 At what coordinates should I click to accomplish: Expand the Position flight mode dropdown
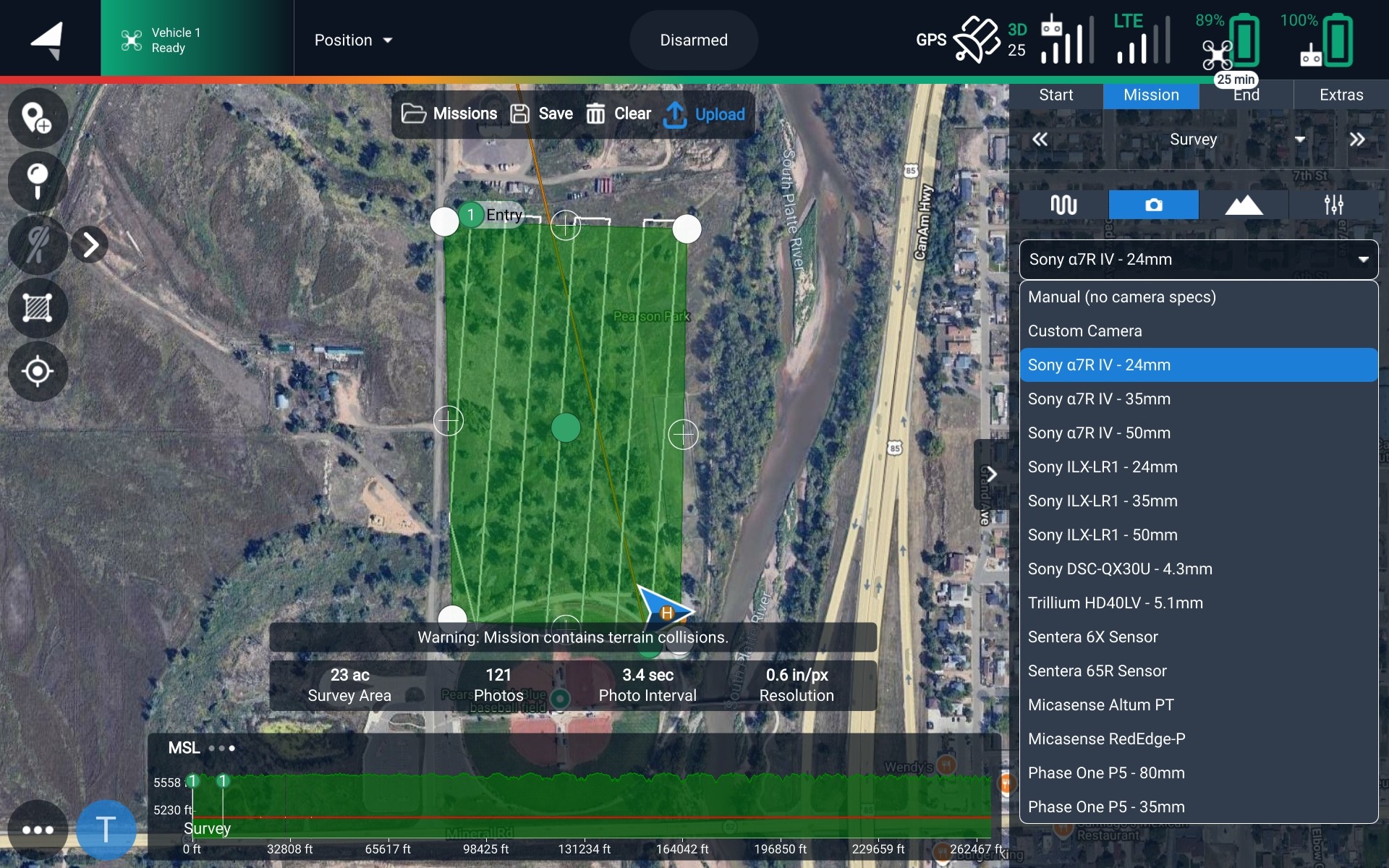click(x=353, y=41)
